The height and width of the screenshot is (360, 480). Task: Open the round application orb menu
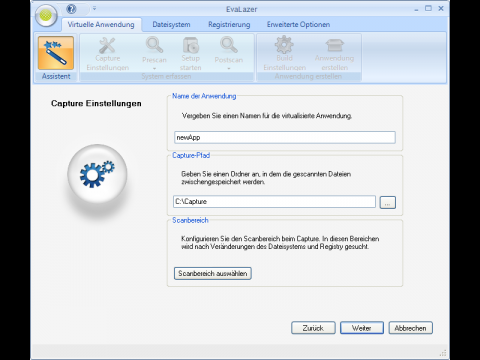[x=46, y=15]
